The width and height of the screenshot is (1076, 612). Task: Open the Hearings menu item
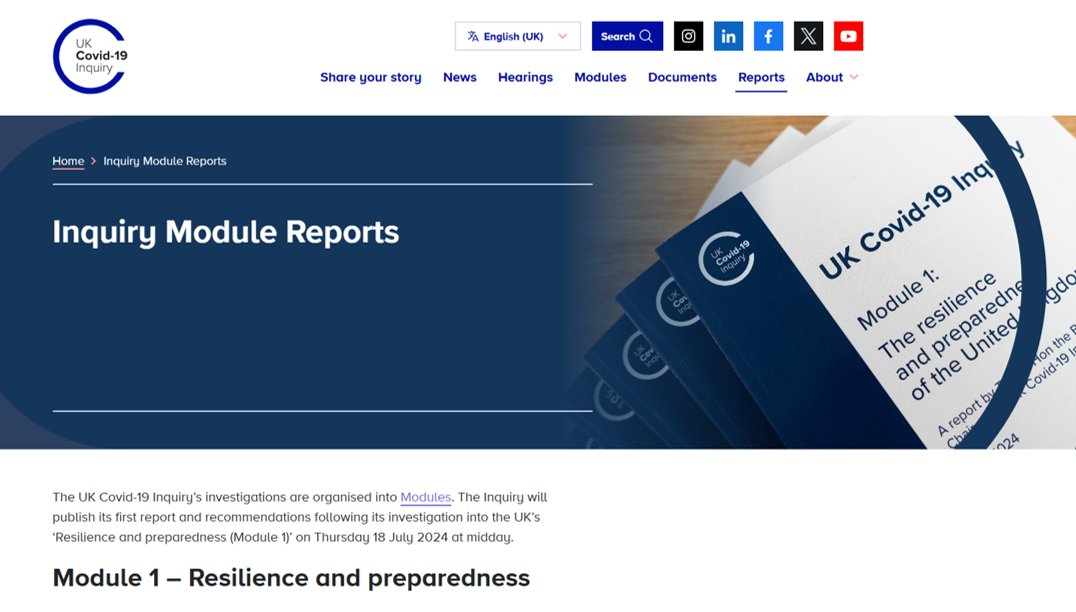[x=525, y=78]
